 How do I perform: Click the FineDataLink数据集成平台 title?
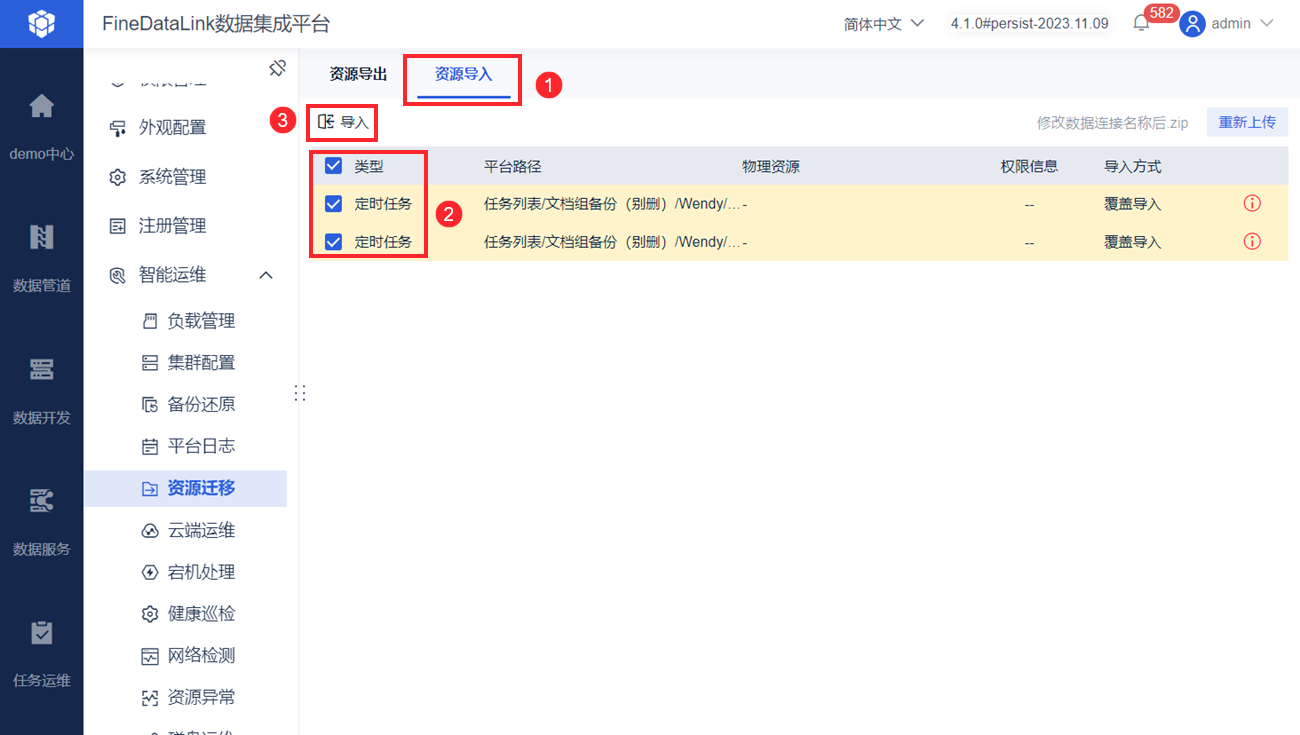[x=216, y=23]
